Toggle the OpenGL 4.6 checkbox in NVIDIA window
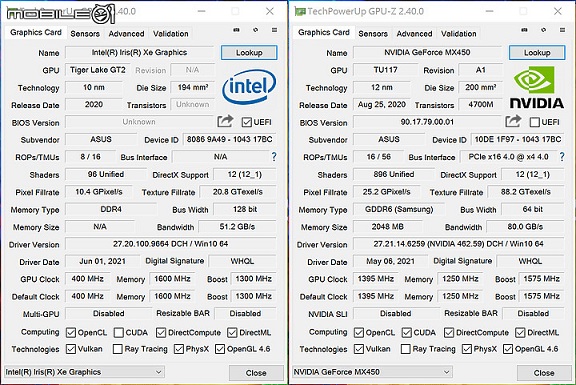The width and height of the screenshot is (576, 385). coord(508,349)
